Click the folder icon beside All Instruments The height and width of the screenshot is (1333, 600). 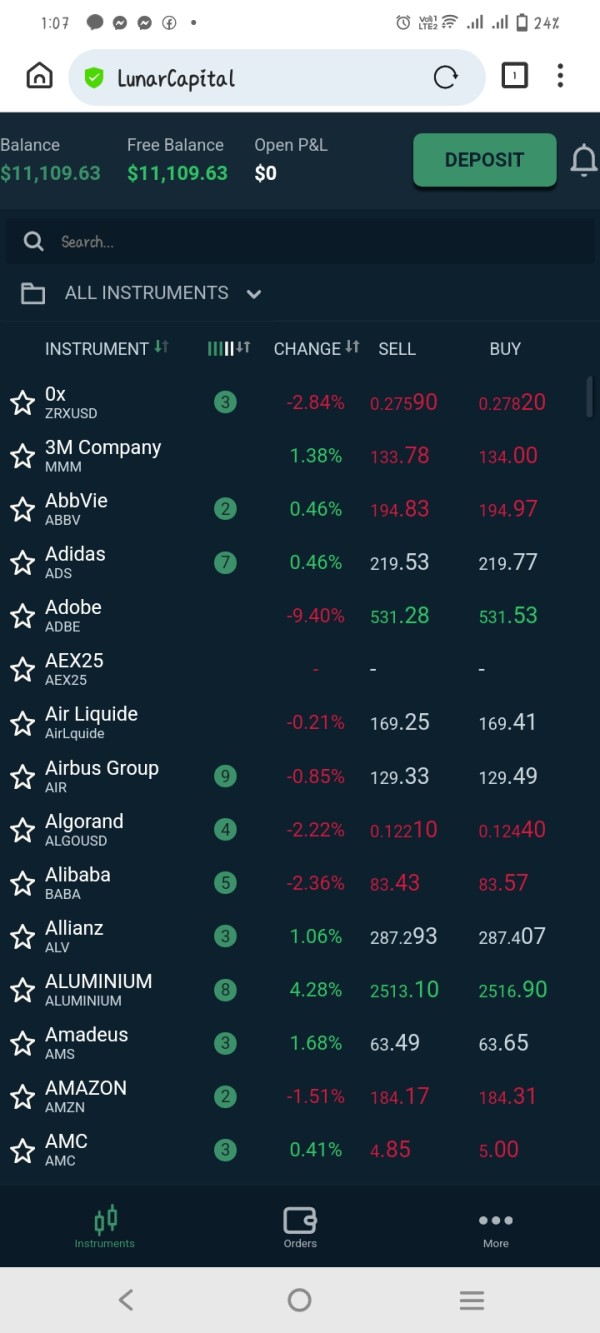33,293
